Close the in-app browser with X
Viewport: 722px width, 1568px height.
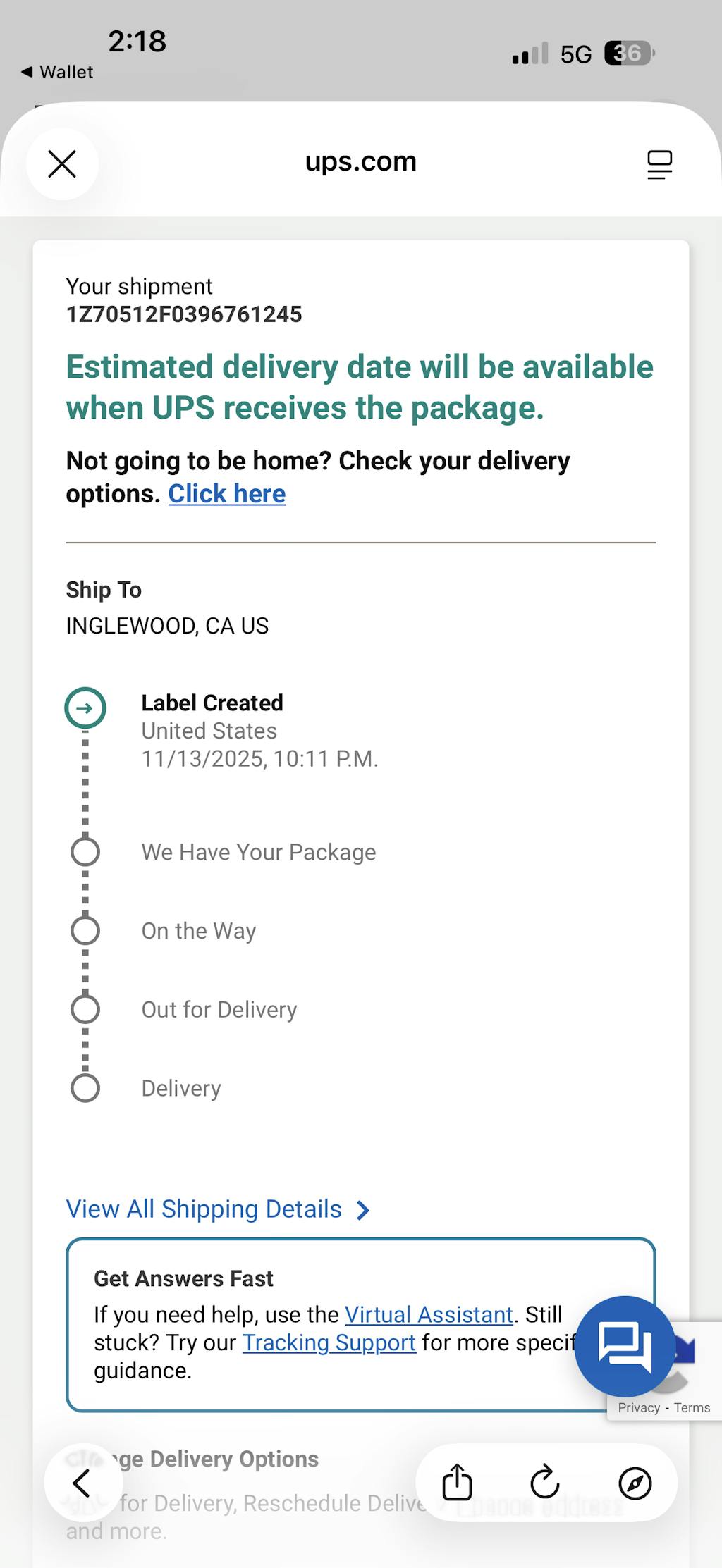[62, 164]
